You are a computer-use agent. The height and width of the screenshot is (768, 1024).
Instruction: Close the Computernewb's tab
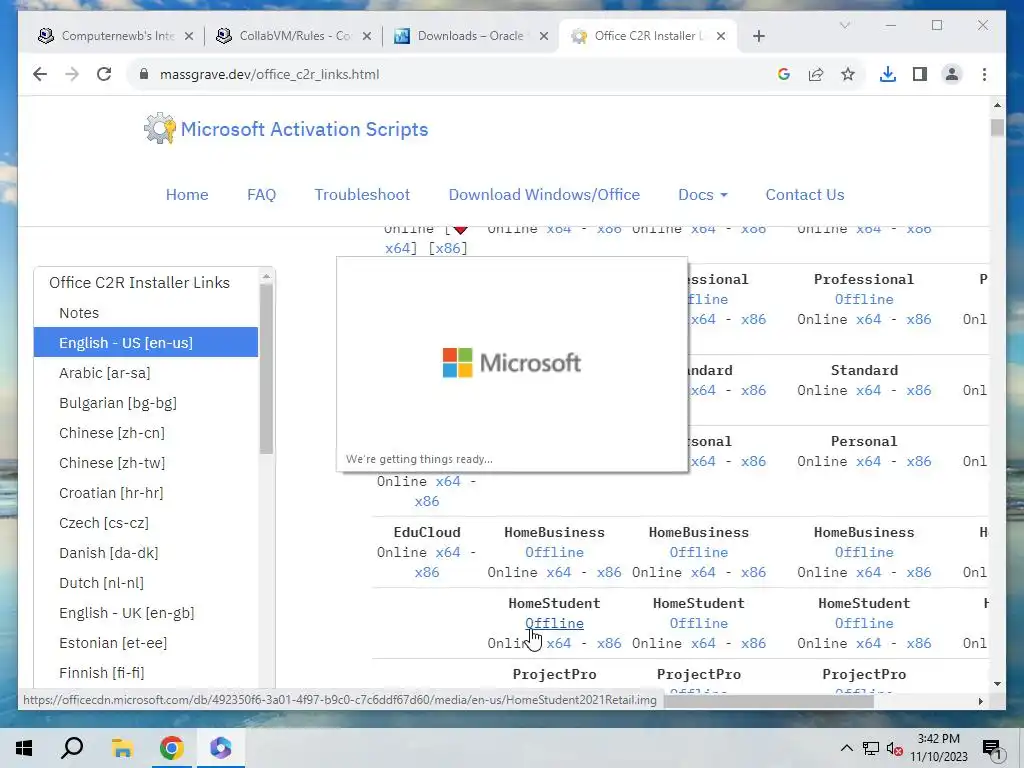[189, 36]
